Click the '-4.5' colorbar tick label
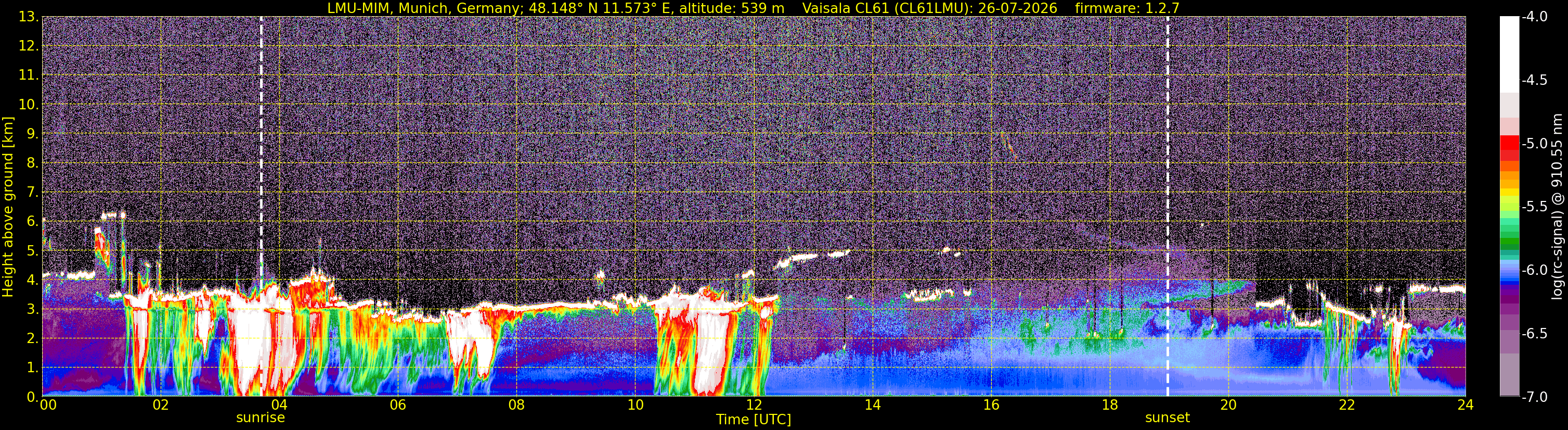Screen dimensions: 1568x430 click(1534, 80)
